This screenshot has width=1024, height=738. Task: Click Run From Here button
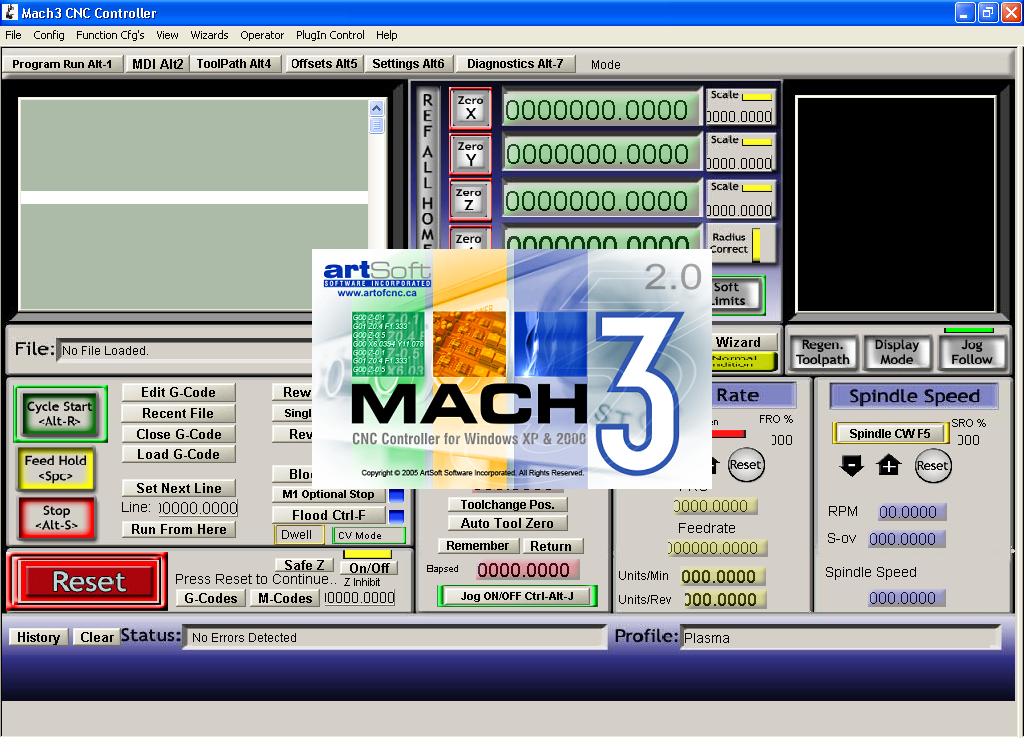tap(178, 529)
